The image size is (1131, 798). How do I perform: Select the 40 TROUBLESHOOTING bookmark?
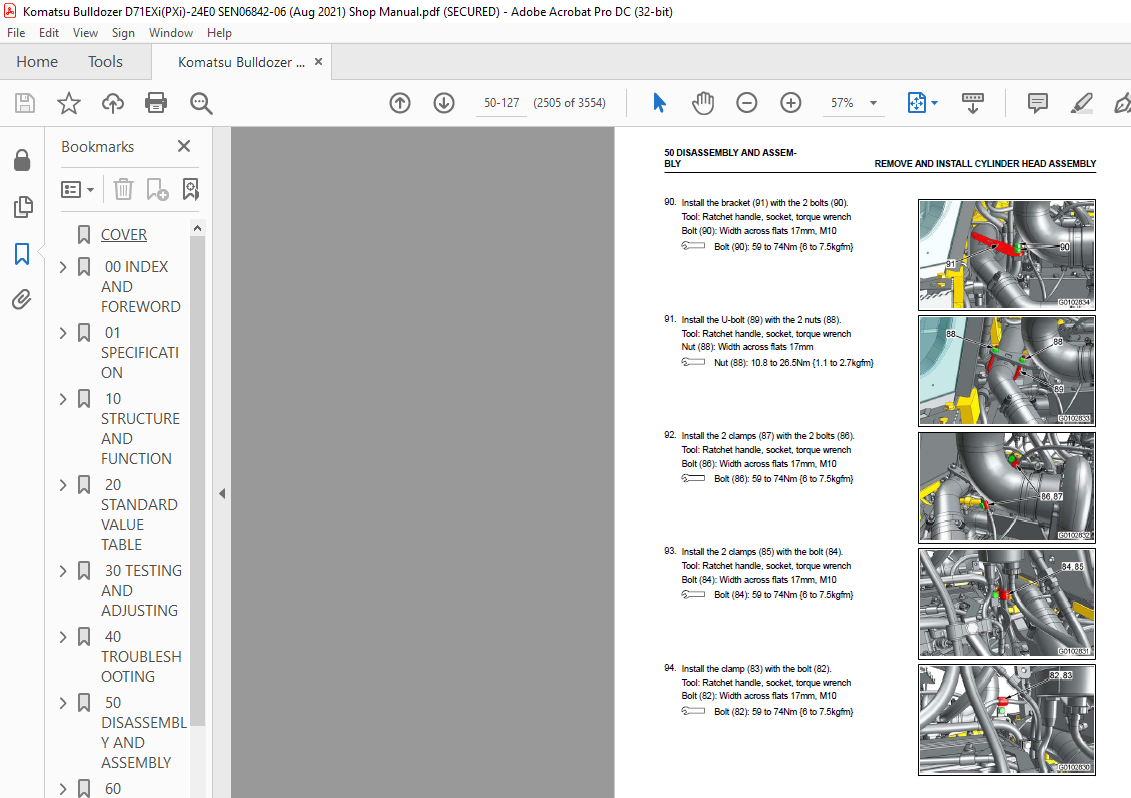pyautogui.click(x=141, y=657)
